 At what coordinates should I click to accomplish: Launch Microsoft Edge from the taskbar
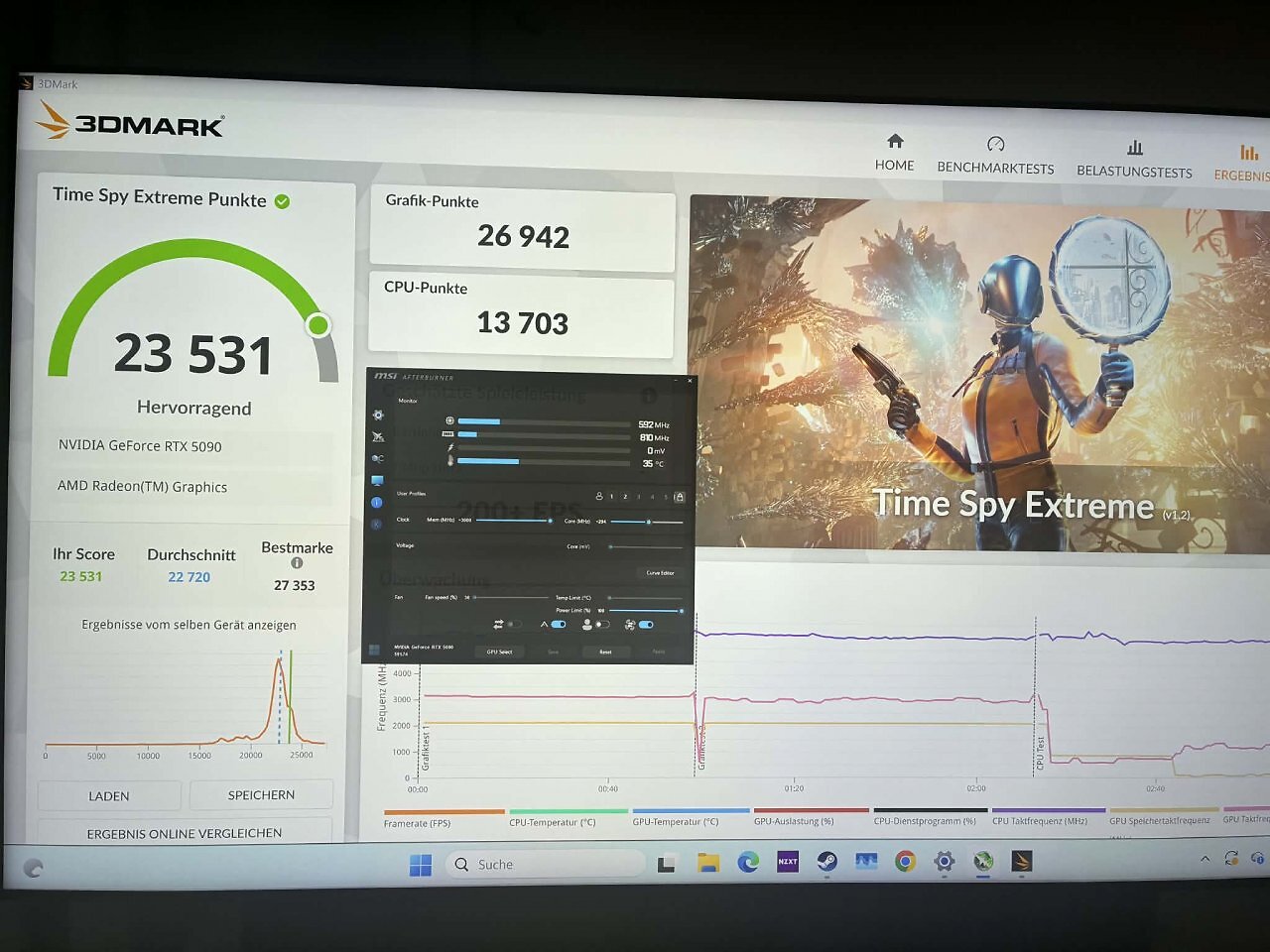pos(748,862)
